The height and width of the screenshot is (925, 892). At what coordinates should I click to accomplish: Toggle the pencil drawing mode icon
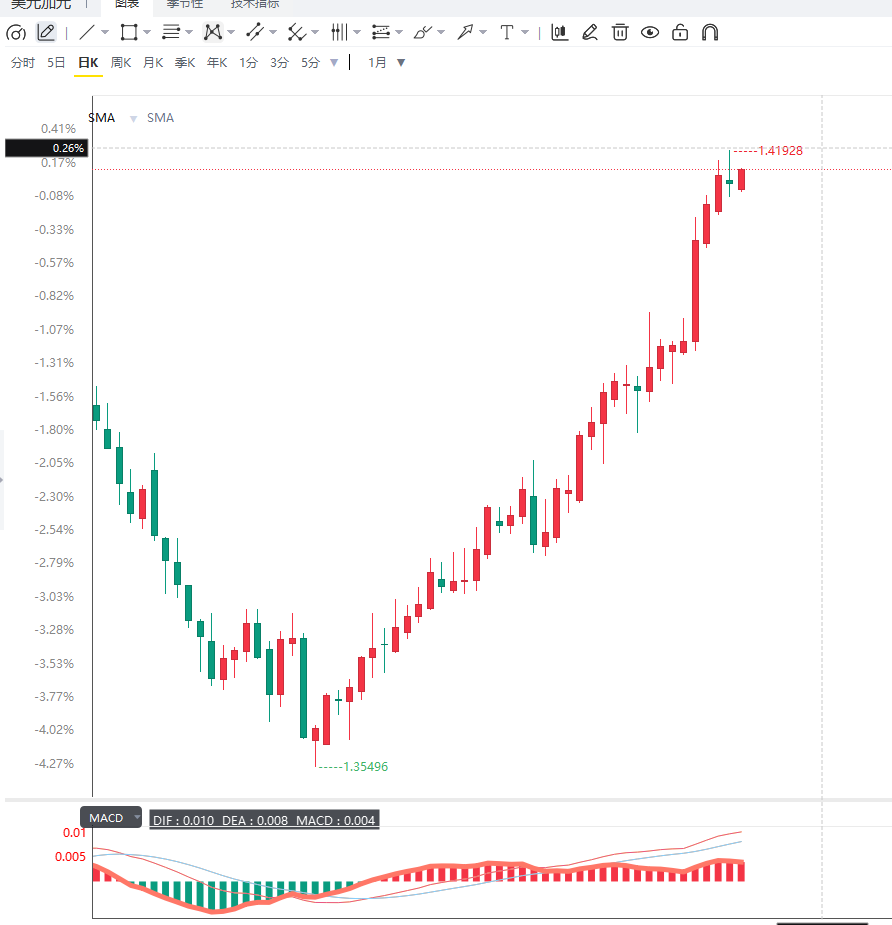[46, 32]
